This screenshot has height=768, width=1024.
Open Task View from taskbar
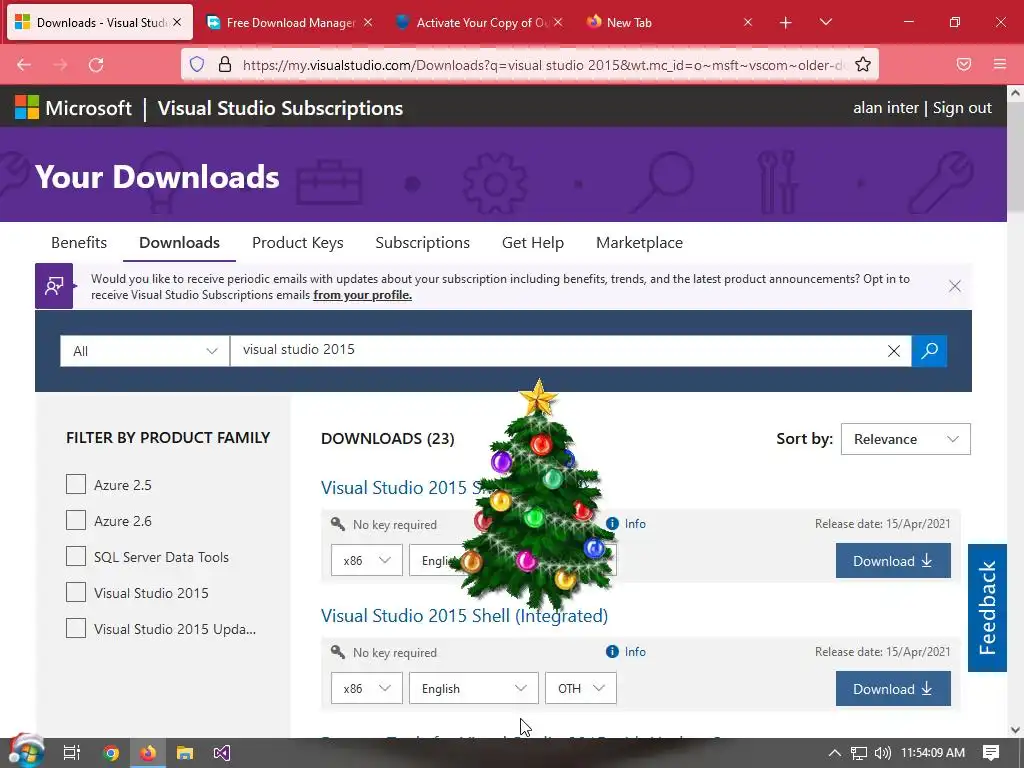click(x=71, y=753)
